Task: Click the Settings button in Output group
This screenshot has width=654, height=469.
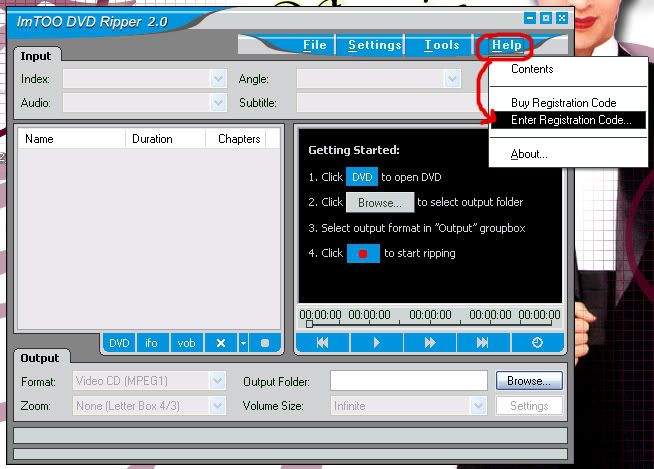Action: coord(529,406)
